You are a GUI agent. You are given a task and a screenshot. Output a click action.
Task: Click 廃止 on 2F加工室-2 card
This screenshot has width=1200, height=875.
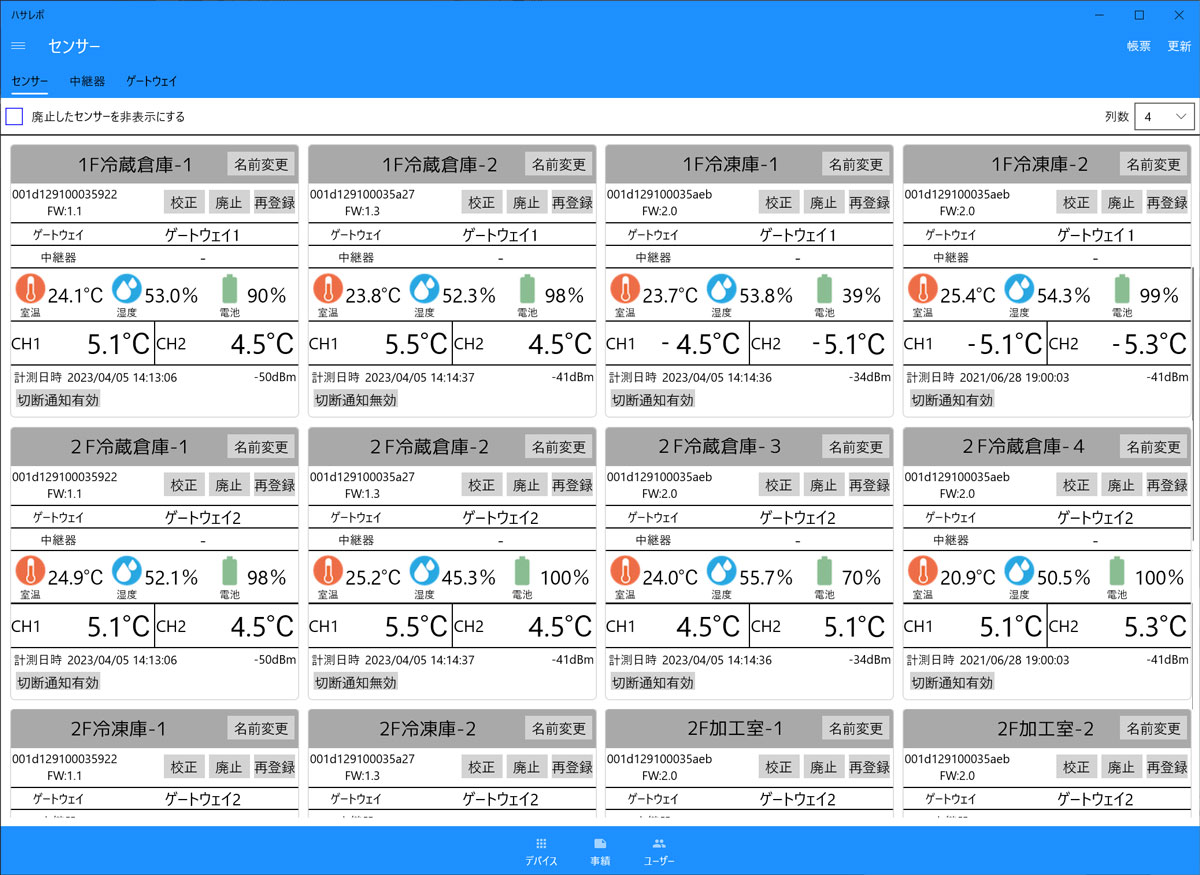1121,767
